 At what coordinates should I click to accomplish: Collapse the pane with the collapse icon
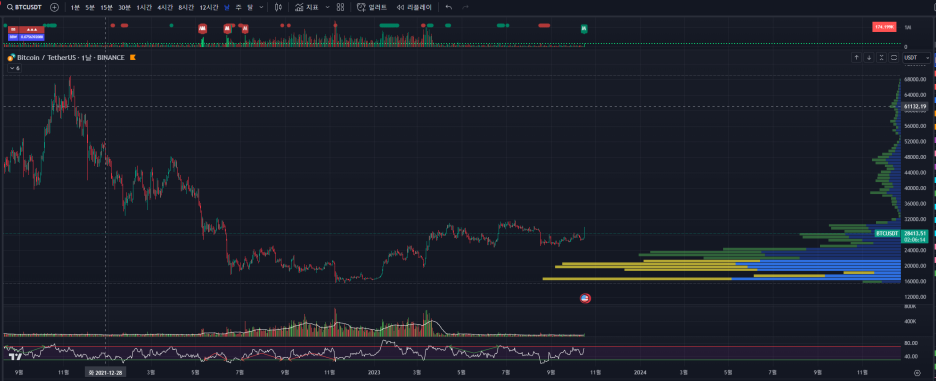tap(881, 57)
